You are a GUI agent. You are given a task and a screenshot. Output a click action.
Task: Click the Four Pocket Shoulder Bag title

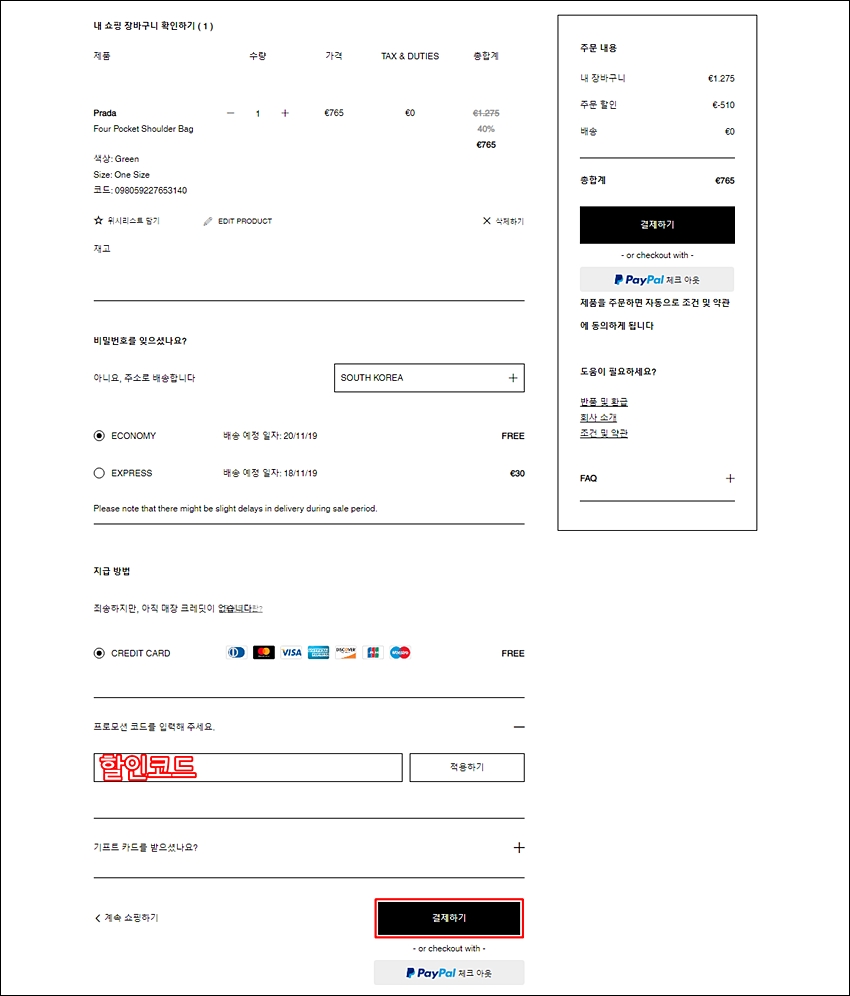[x=143, y=129]
